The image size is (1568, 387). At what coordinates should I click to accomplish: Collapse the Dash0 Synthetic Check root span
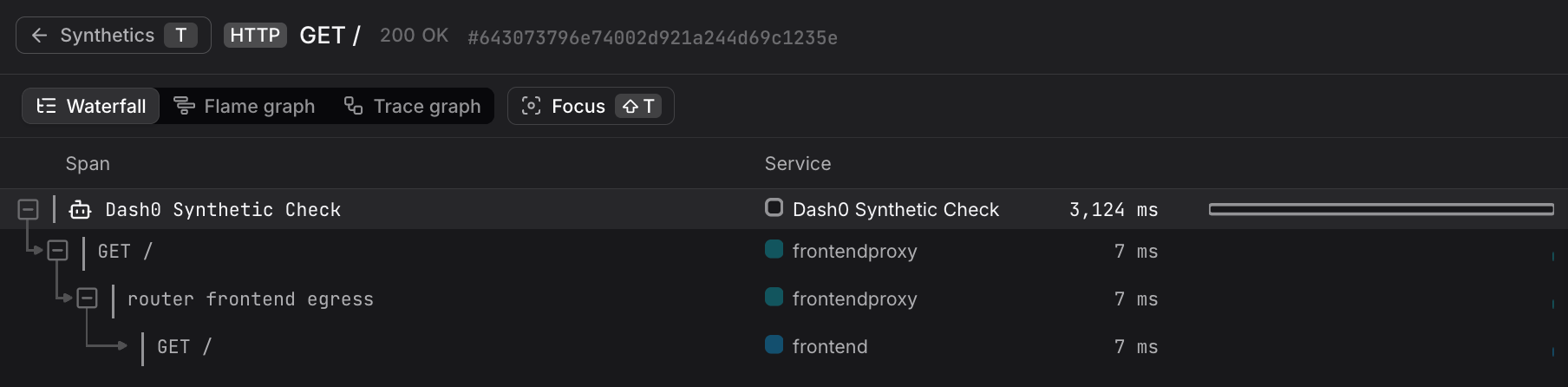[x=28, y=209]
